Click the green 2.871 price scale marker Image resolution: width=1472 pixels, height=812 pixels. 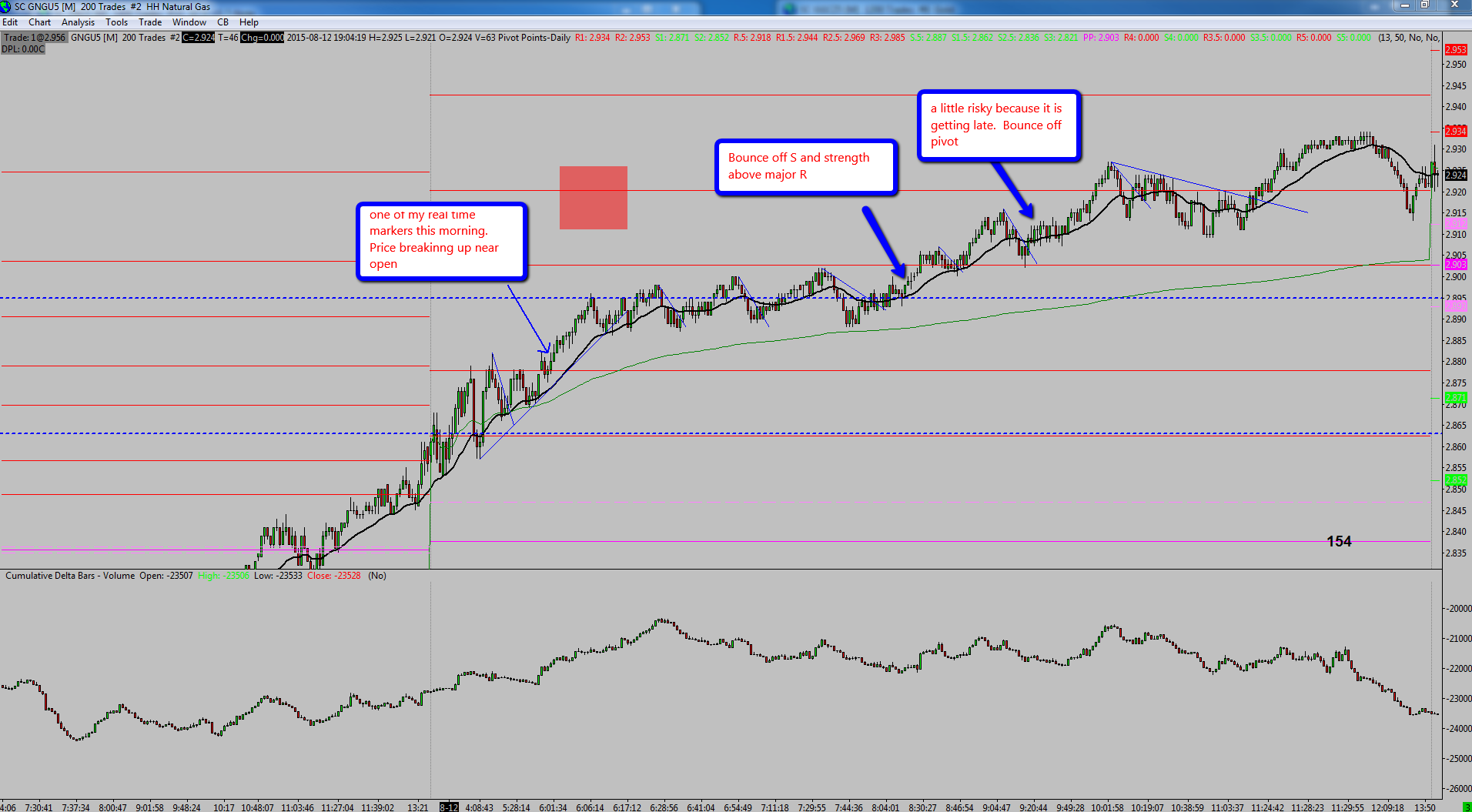(1456, 398)
